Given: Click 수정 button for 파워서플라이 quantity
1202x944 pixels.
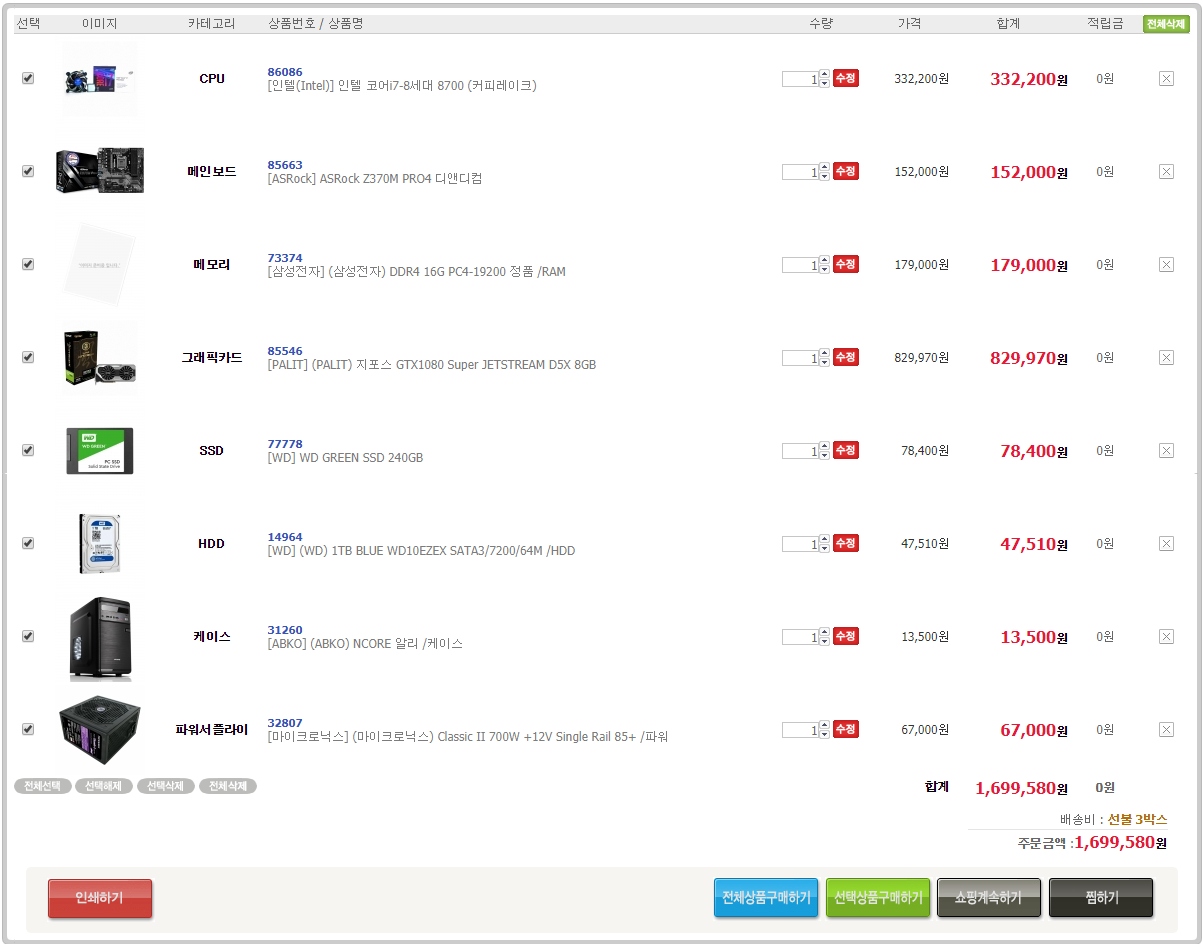Looking at the screenshot, I should click(846, 729).
